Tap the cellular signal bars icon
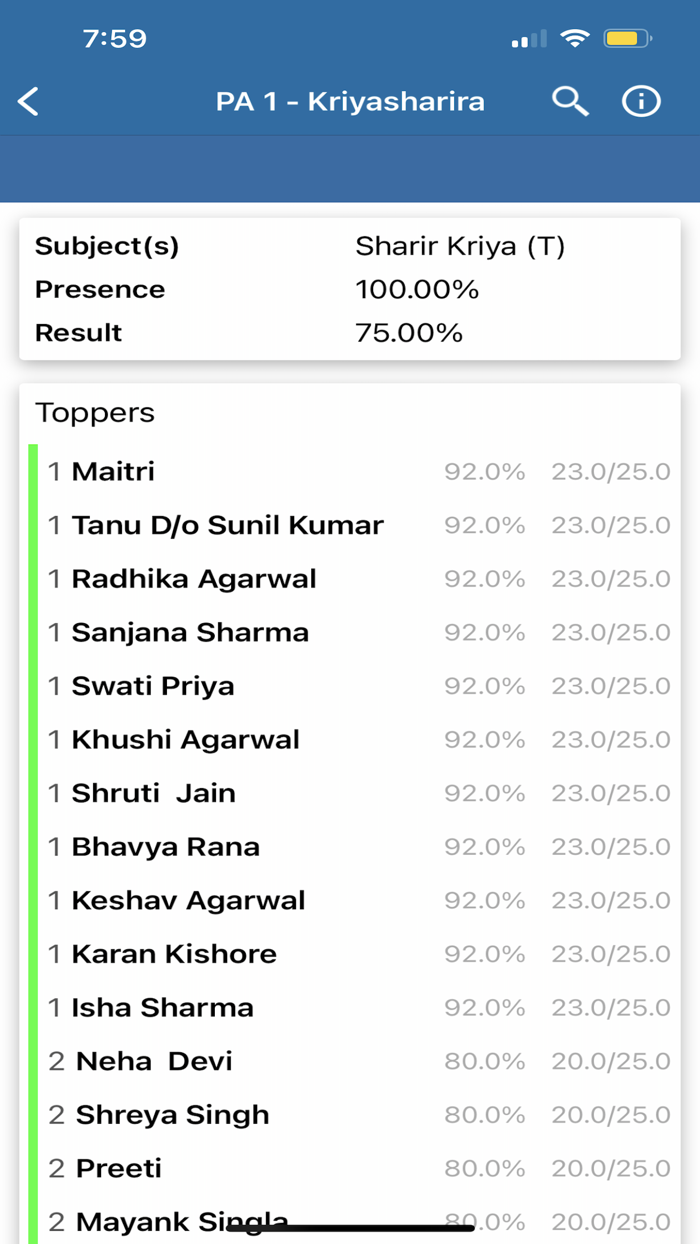700x1244 pixels. point(529,40)
